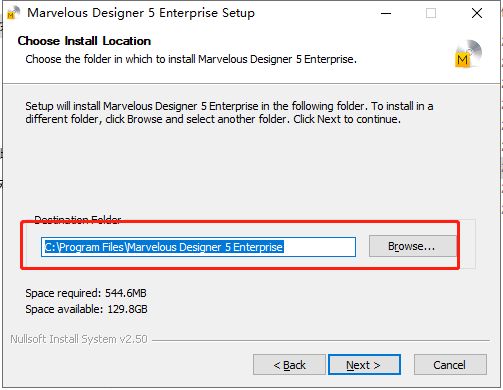503x390 pixels.
Task: Click the Space required: 544.6MB text
Action: (x=86, y=293)
